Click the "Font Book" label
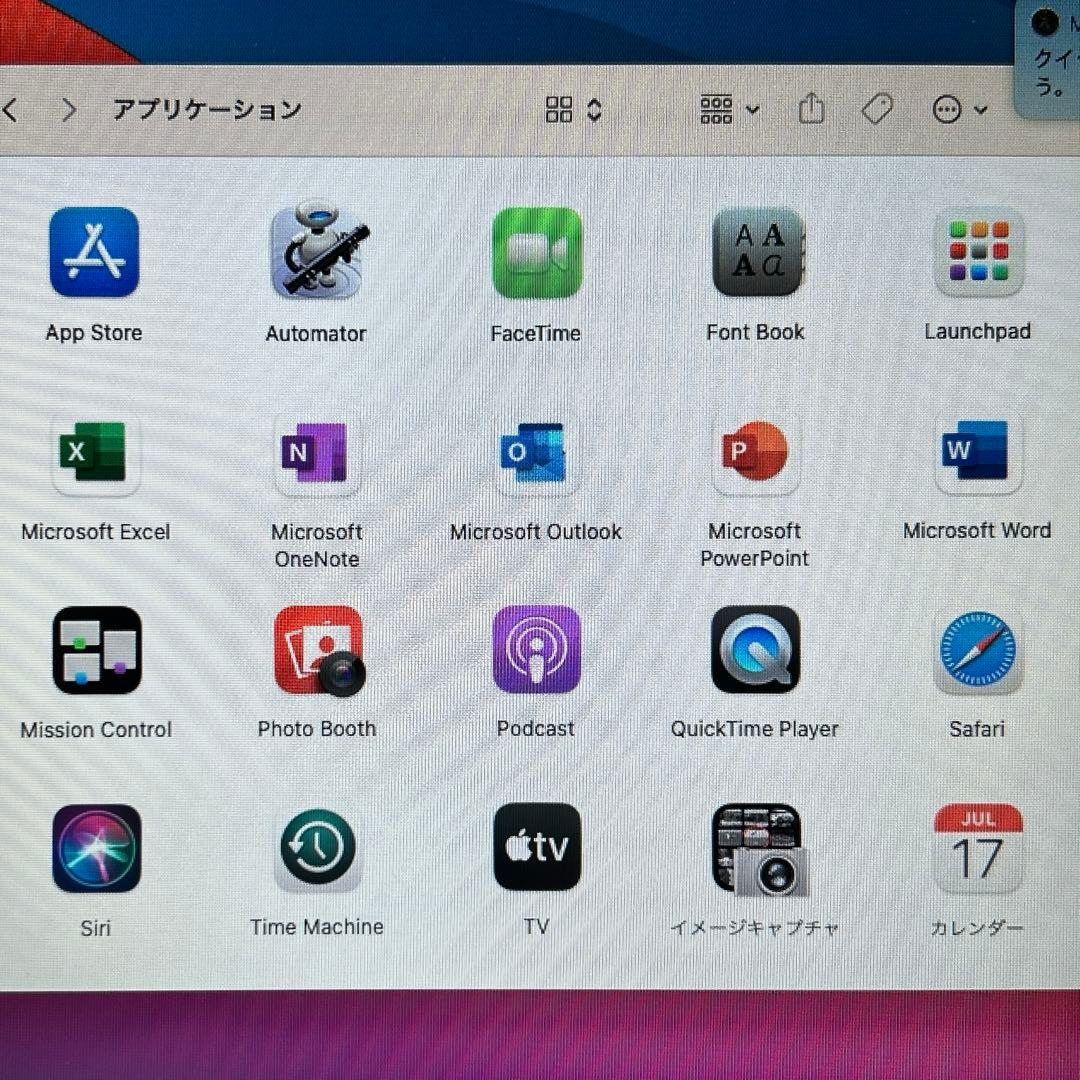Viewport: 1080px width, 1080px height. [756, 332]
